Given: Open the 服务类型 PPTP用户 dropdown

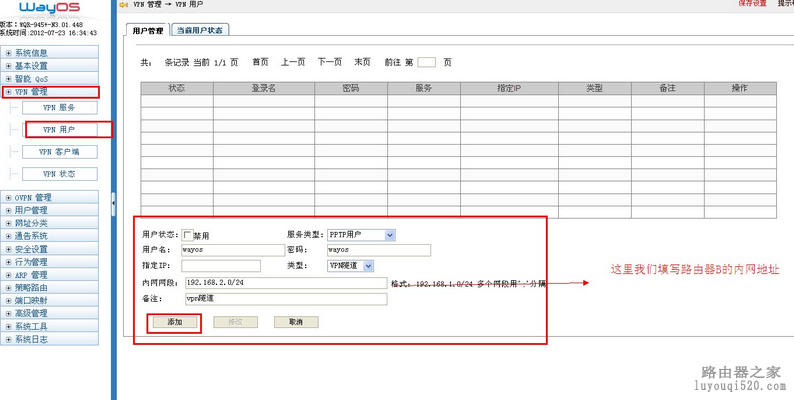Looking at the screenshot, I should tap(361, 235).
